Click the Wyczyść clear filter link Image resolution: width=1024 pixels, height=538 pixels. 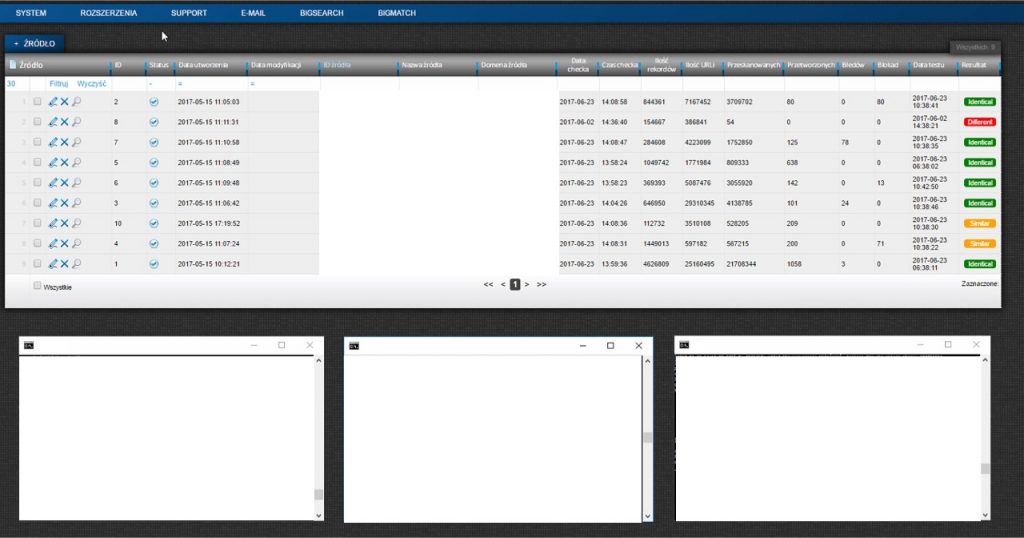pyautogui.click(x=91, y=84)
